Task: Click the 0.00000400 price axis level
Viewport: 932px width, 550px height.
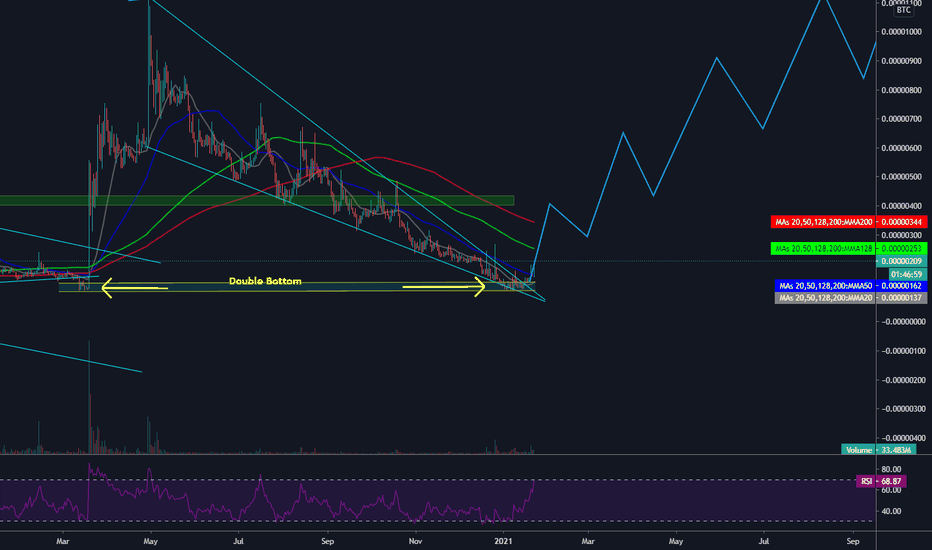Action: [902, 206]
